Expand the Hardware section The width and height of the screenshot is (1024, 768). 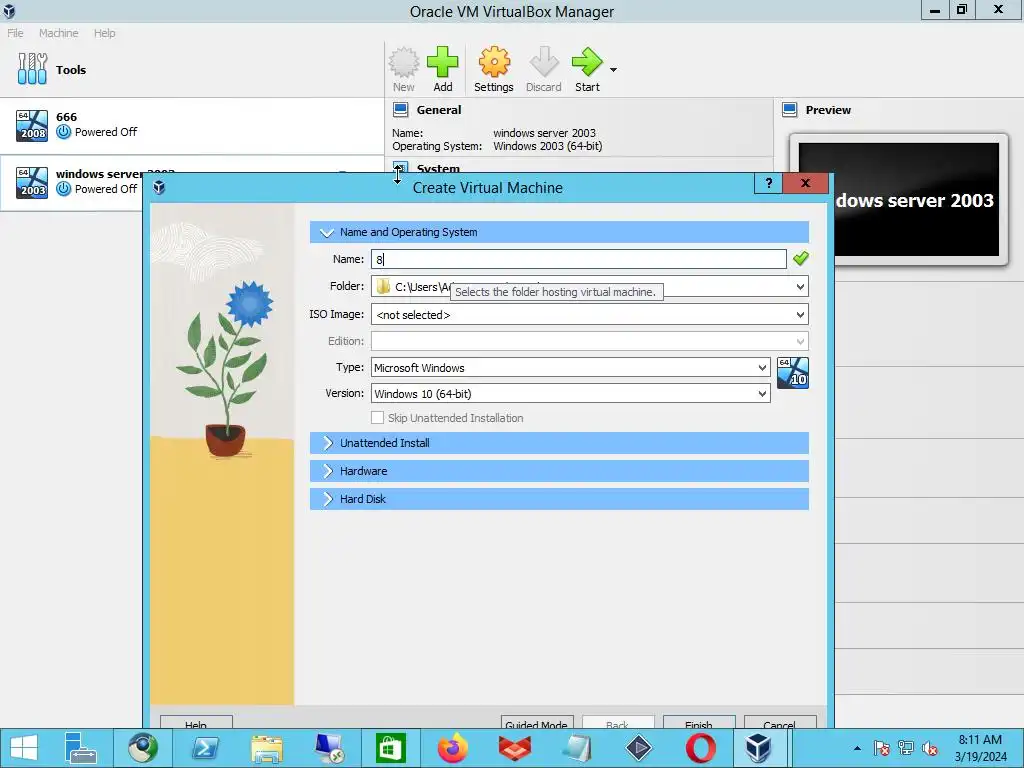click(559, 471)
